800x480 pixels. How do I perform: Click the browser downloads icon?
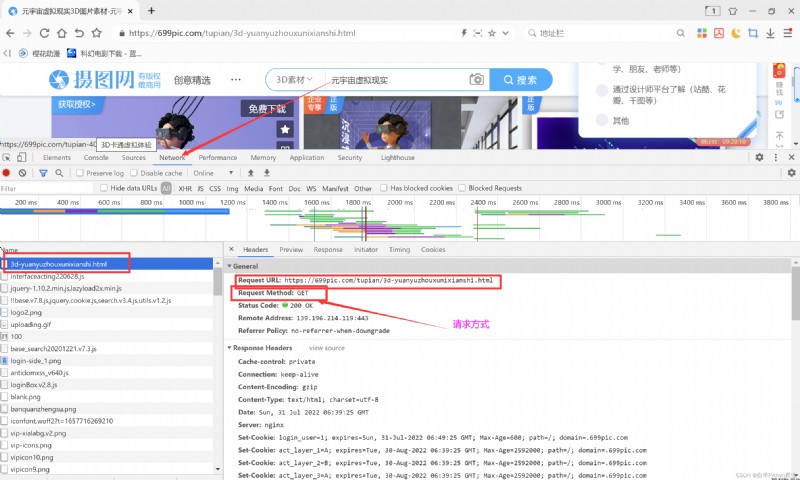click(x=770, y=33)
